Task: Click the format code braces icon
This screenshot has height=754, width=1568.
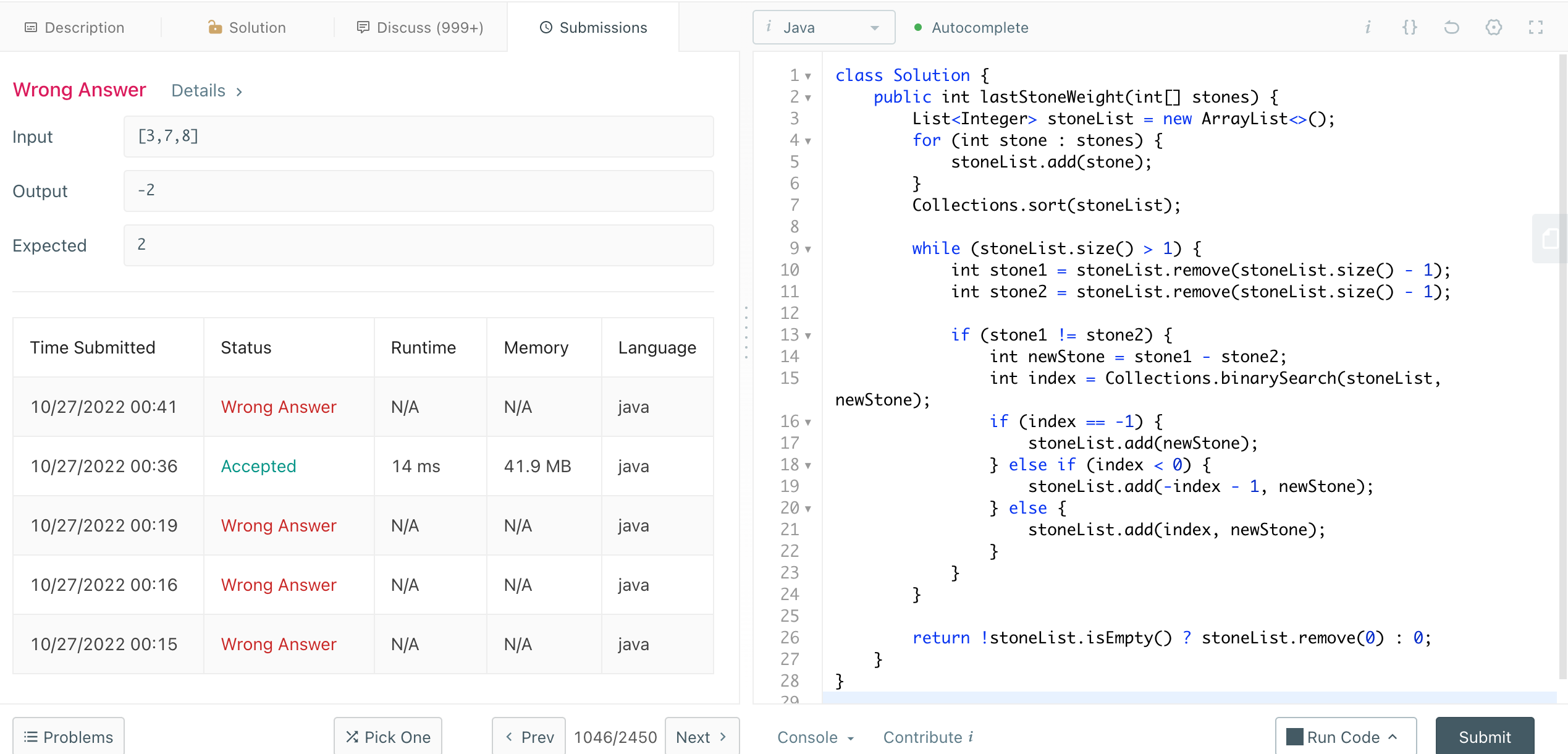Action: pyautogui.click(x=1409, y=27)
